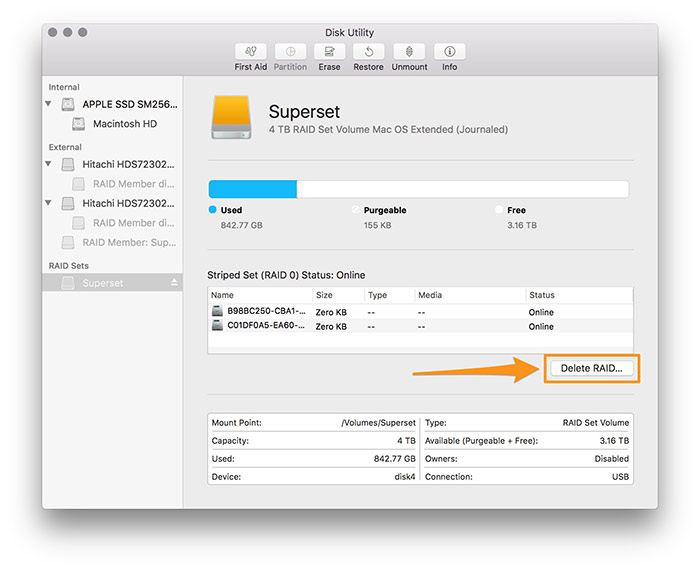
Task: Click the 4 TB capacity value
Action: pyautogui.click(x=406, y=440)
